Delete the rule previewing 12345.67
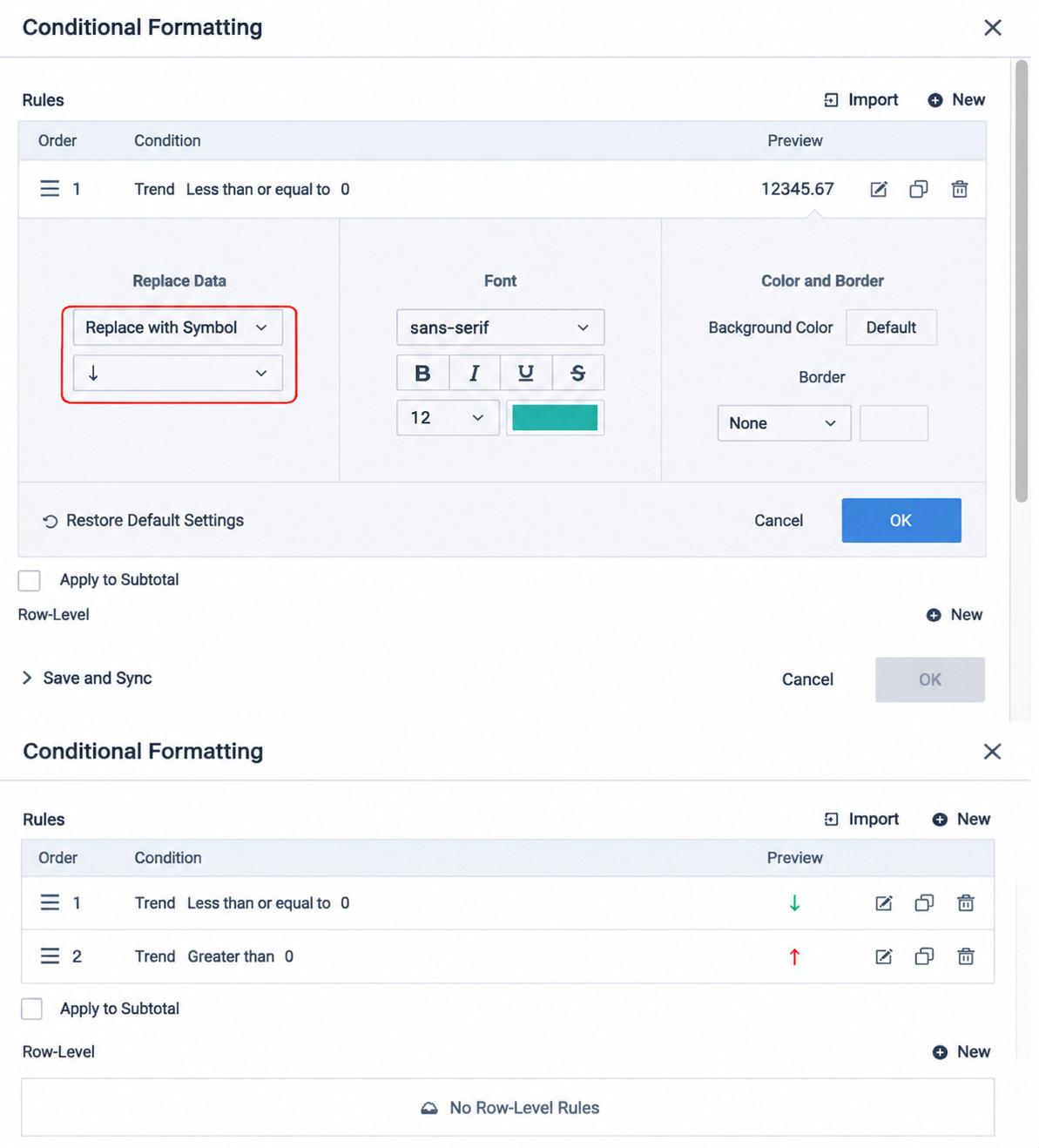 pos(960,189)
